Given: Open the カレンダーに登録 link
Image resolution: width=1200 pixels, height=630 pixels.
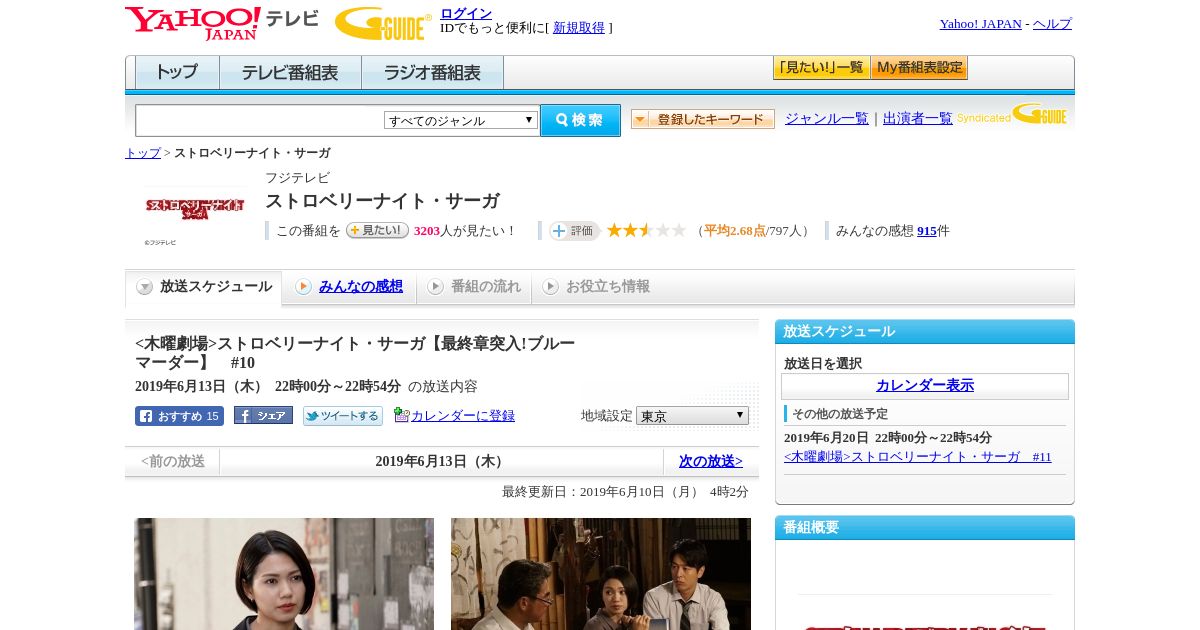Looking at the screenshot, I should tap(463, 415).
